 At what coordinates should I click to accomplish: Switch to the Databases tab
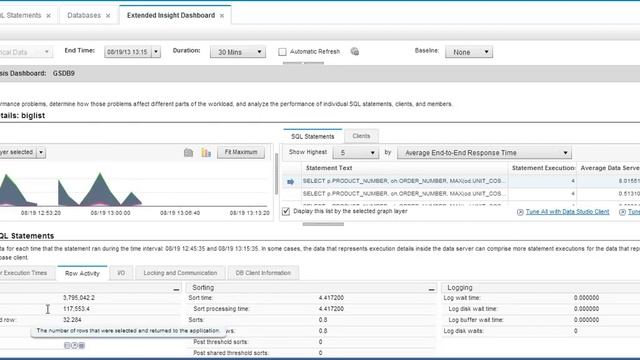(84, 16)
